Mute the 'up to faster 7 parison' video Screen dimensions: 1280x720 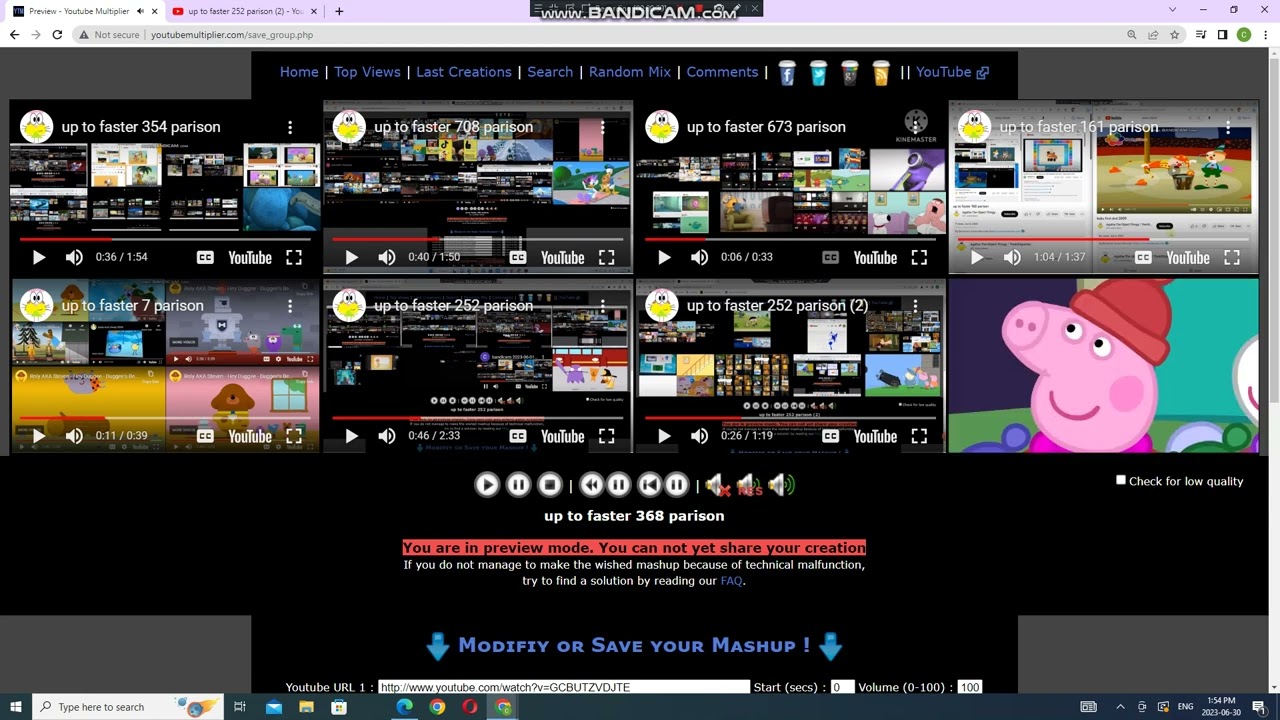[74, 436]
